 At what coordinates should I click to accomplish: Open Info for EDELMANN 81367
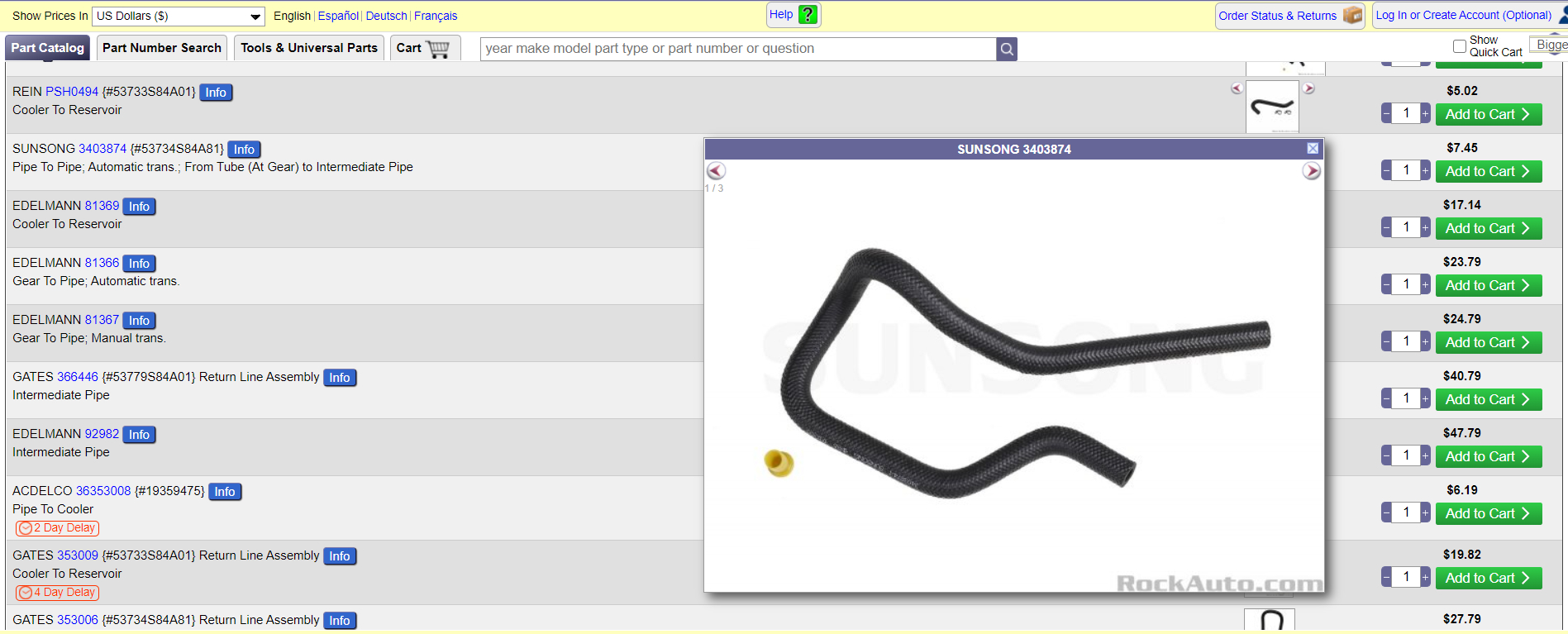coord(139,321)
